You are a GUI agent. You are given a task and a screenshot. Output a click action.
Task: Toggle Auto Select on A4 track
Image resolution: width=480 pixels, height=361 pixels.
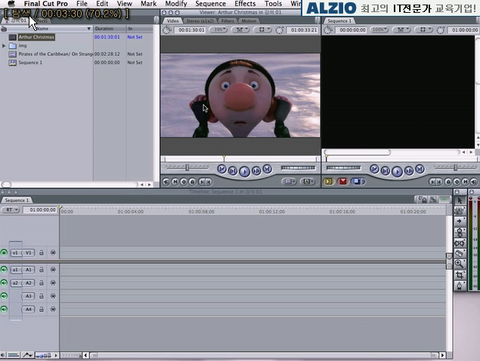tap(53, 309)
